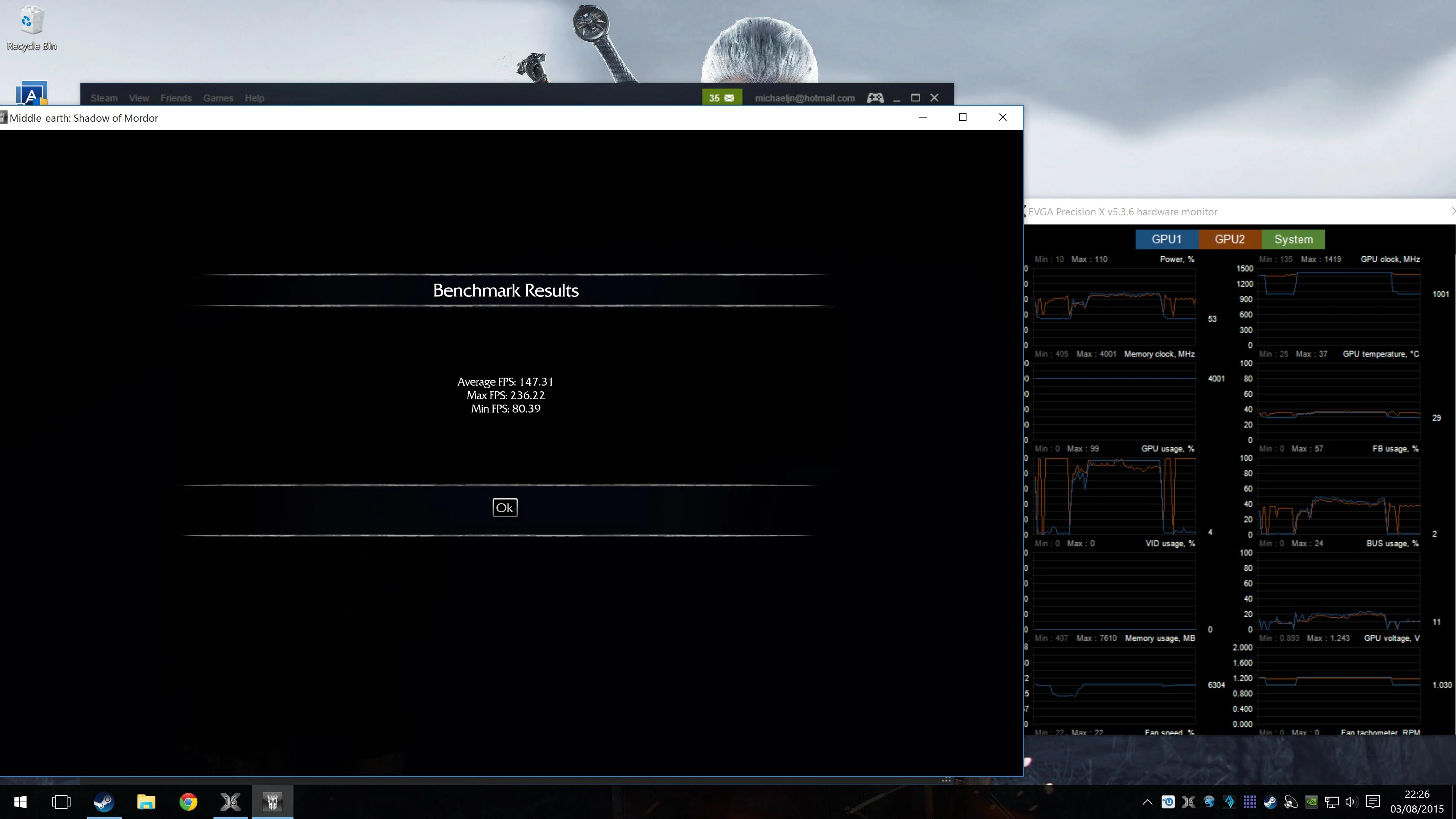This screenshot has width=1456, height=819.
Task: Open the View menu in the Steam window
Action: tap(138, 98)
